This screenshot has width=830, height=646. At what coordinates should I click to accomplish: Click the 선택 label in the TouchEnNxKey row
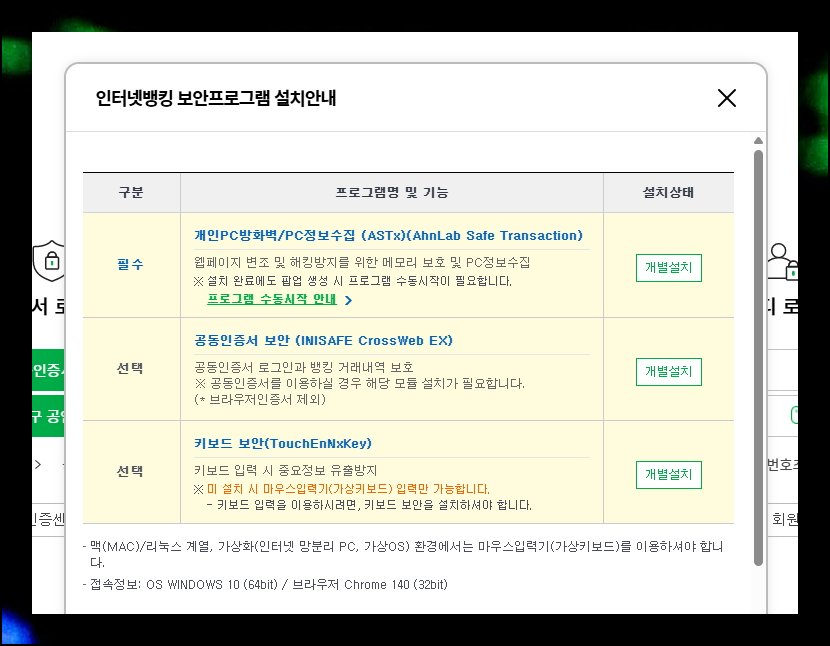click(130, 471)
